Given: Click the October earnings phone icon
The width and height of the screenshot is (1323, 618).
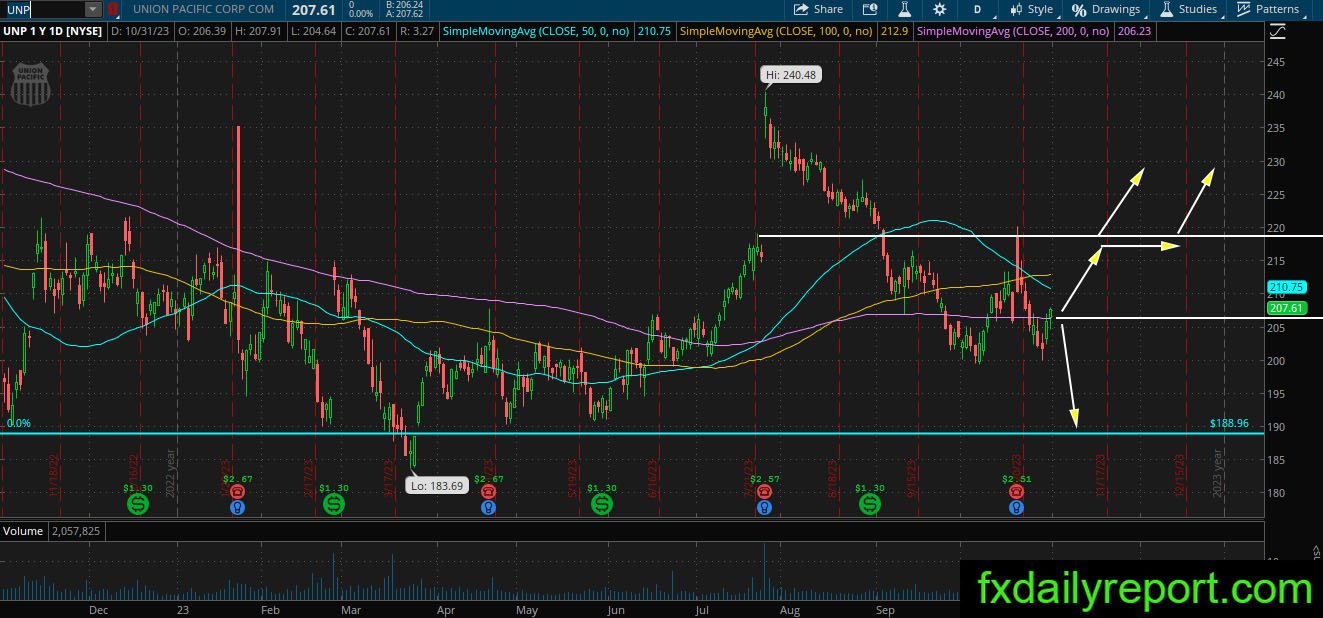Looking at the screenshot, I should (1016, 491).
